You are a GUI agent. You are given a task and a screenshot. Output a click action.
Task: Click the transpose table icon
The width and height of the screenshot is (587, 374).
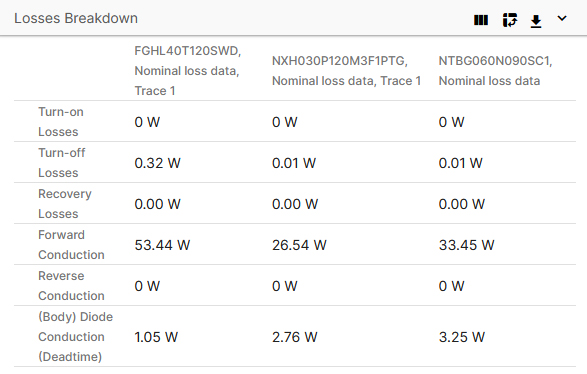tap(510, 20)
